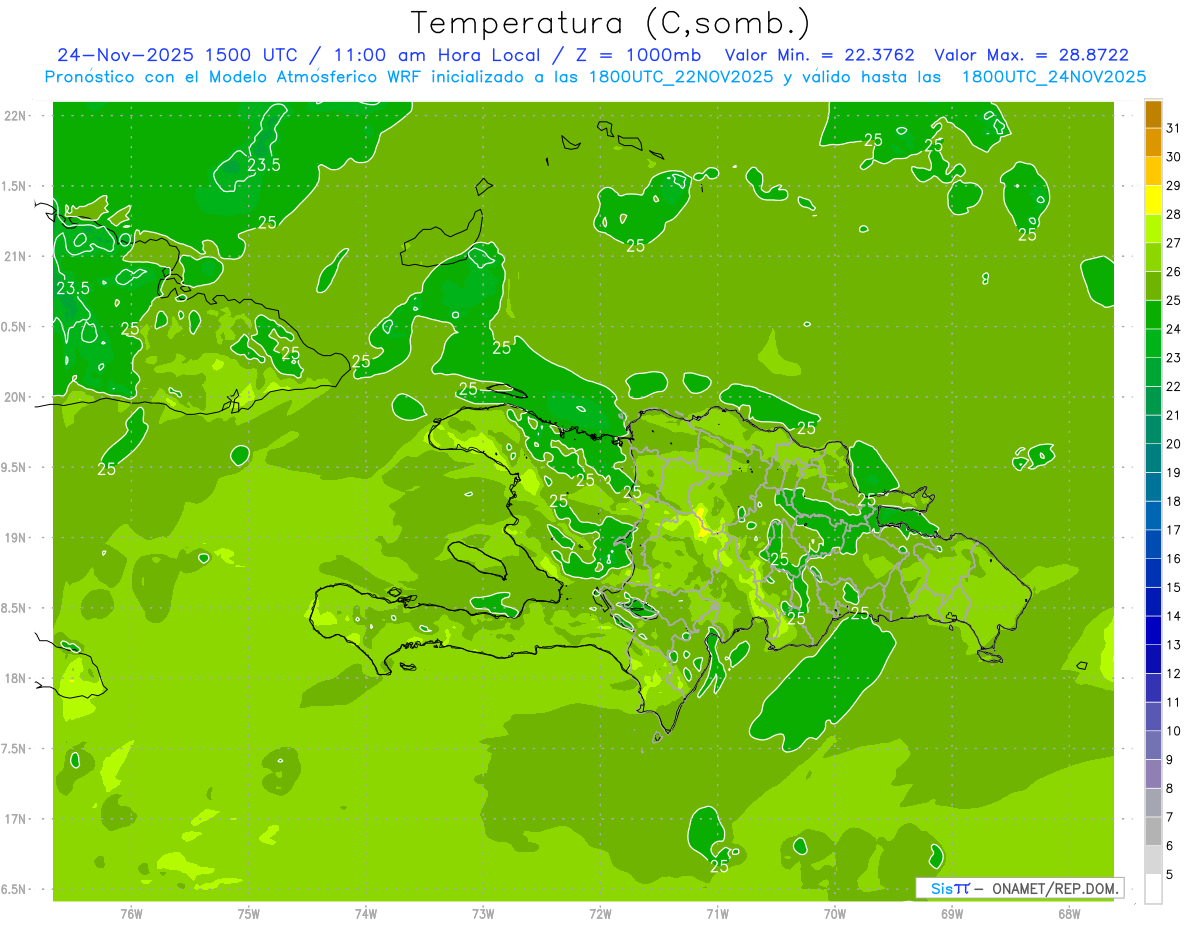The height and width of the screenshot is (927, 1200).
Task: Click the blue legend swatch between 15 and 16
Action: (x=1154, y=573)
